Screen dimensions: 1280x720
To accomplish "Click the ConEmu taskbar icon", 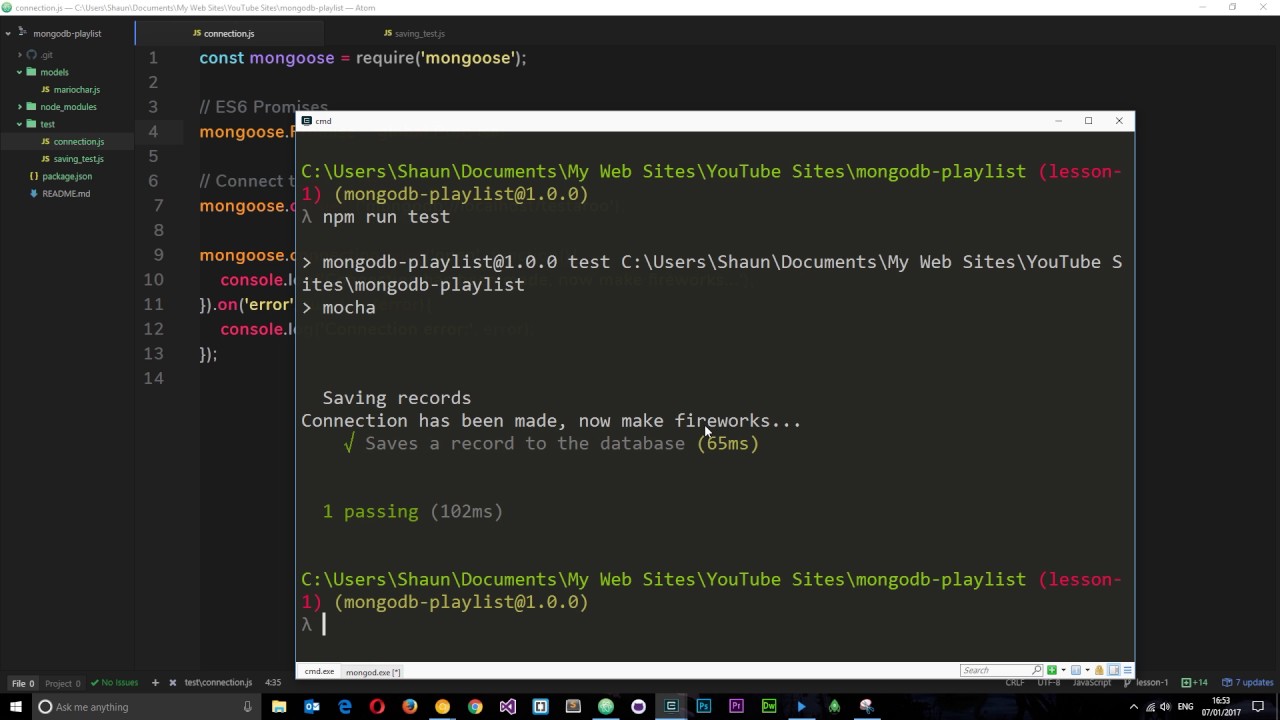I will (x=671, y=707).
